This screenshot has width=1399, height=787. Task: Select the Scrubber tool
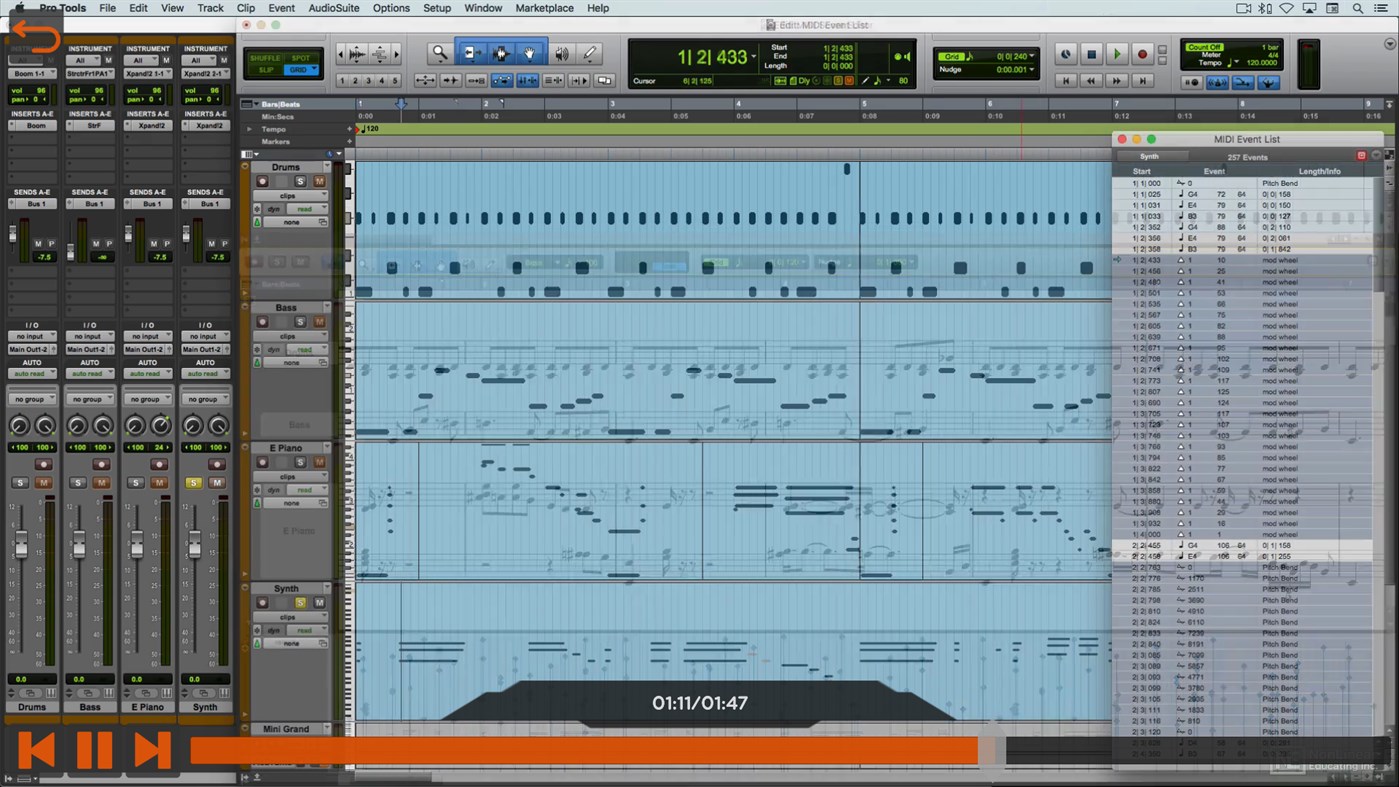560,53
